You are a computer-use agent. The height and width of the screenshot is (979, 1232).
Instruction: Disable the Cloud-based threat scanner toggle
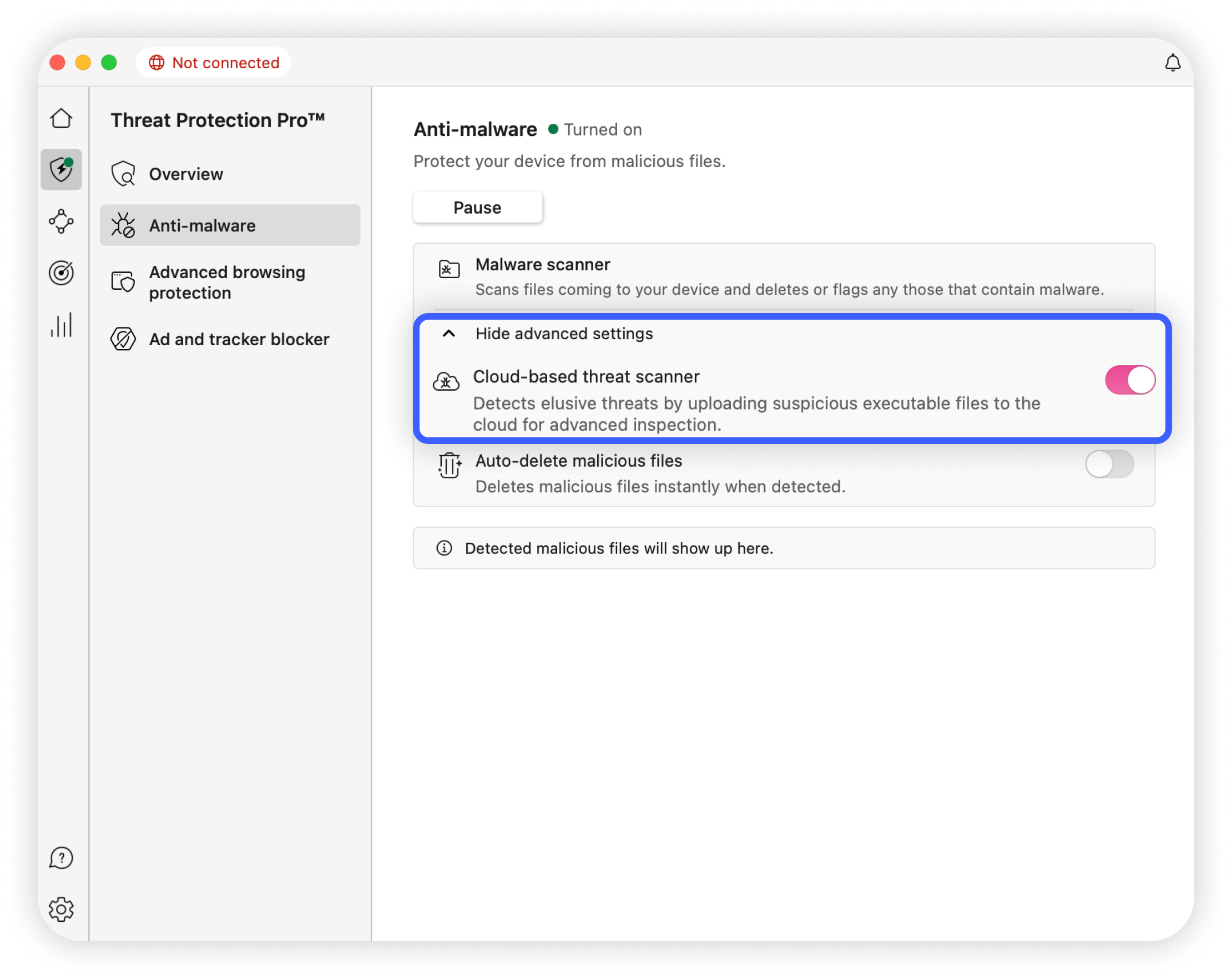(1129, 380)
